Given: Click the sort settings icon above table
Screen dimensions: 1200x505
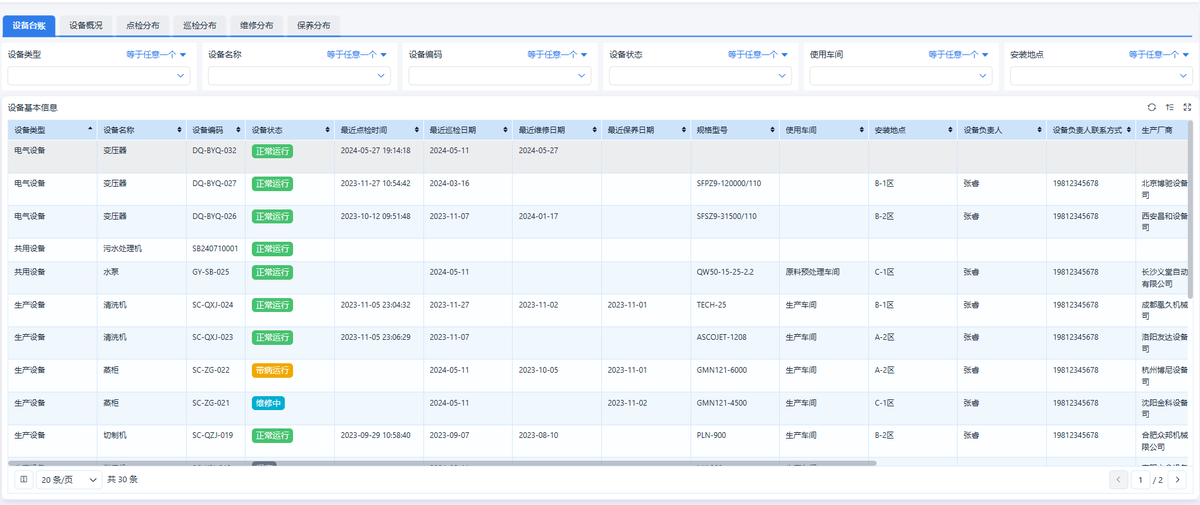Looking at the screenshot, I should pyautogui.click(x=1169, y=107).
